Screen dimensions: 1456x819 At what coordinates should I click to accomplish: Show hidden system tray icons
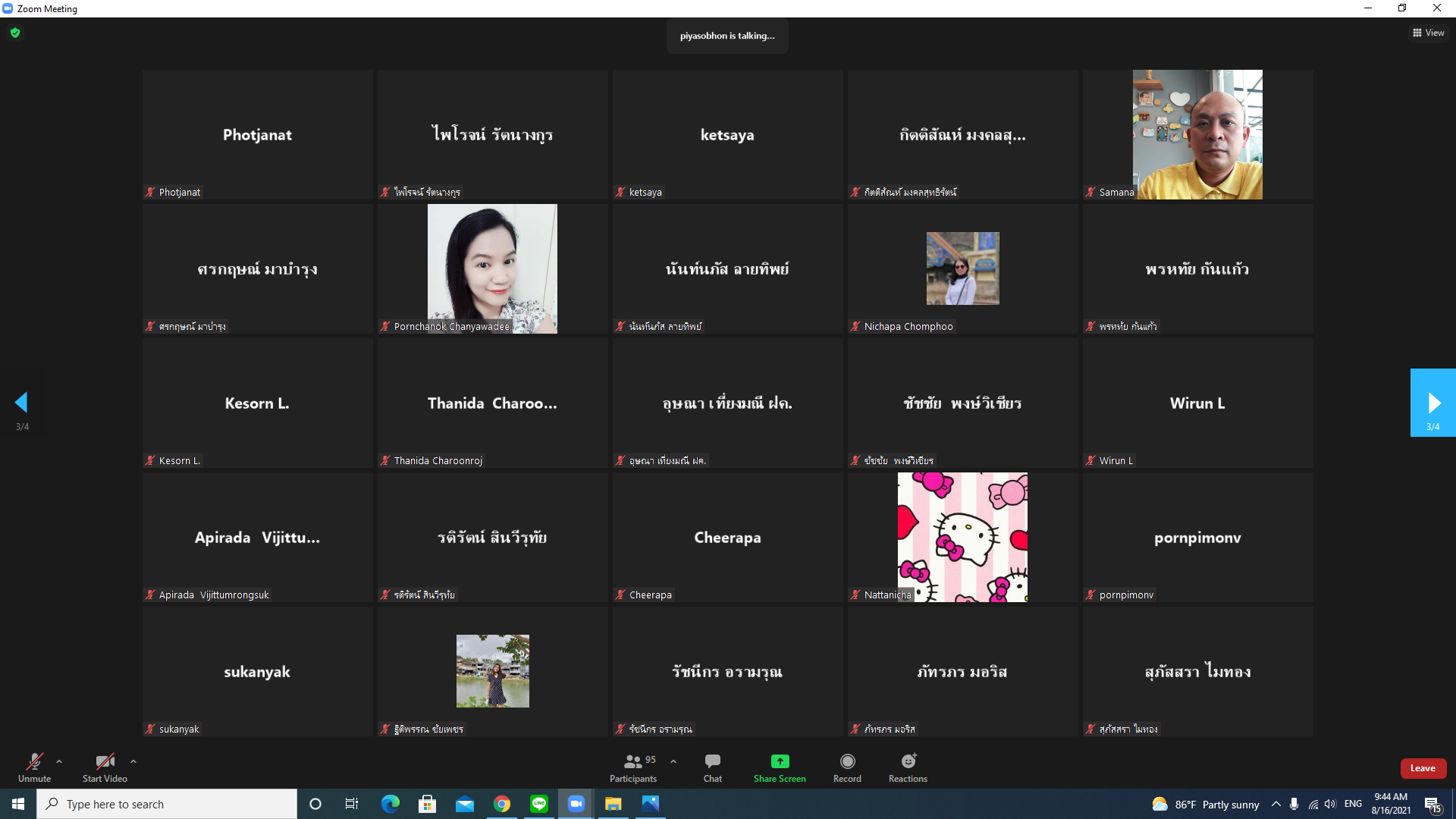(x=1276, y=804)
